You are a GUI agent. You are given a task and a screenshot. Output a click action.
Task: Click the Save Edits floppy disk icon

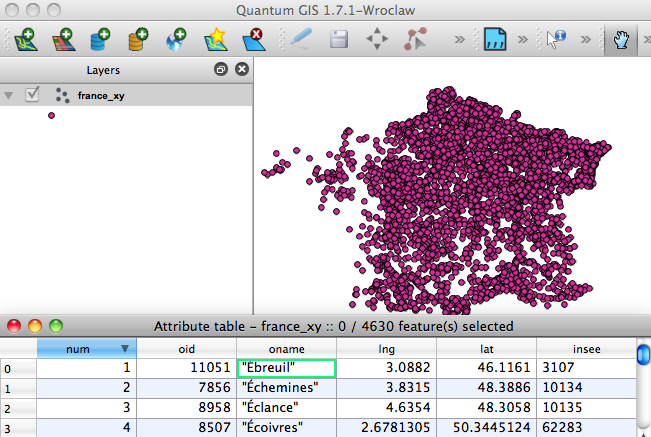coord(339,39)
